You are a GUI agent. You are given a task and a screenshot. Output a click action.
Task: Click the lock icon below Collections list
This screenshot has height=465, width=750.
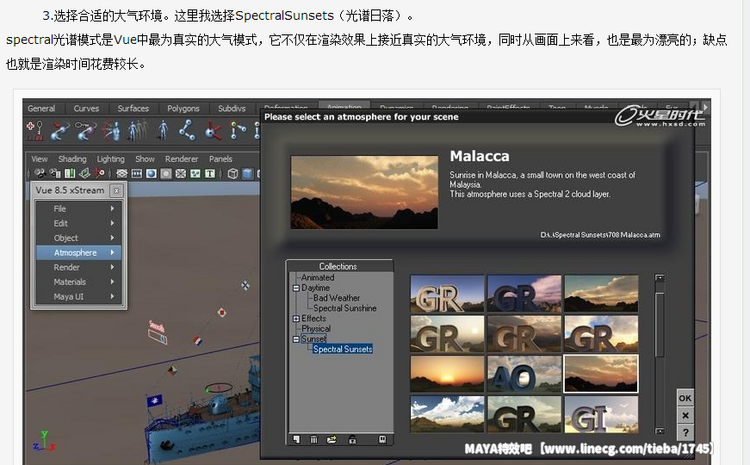pyautogui.click(x=353, y=439)
